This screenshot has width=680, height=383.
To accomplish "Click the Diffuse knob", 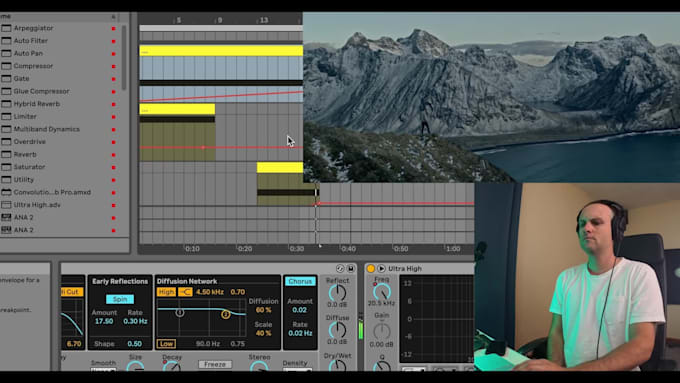I will (337, 331).
